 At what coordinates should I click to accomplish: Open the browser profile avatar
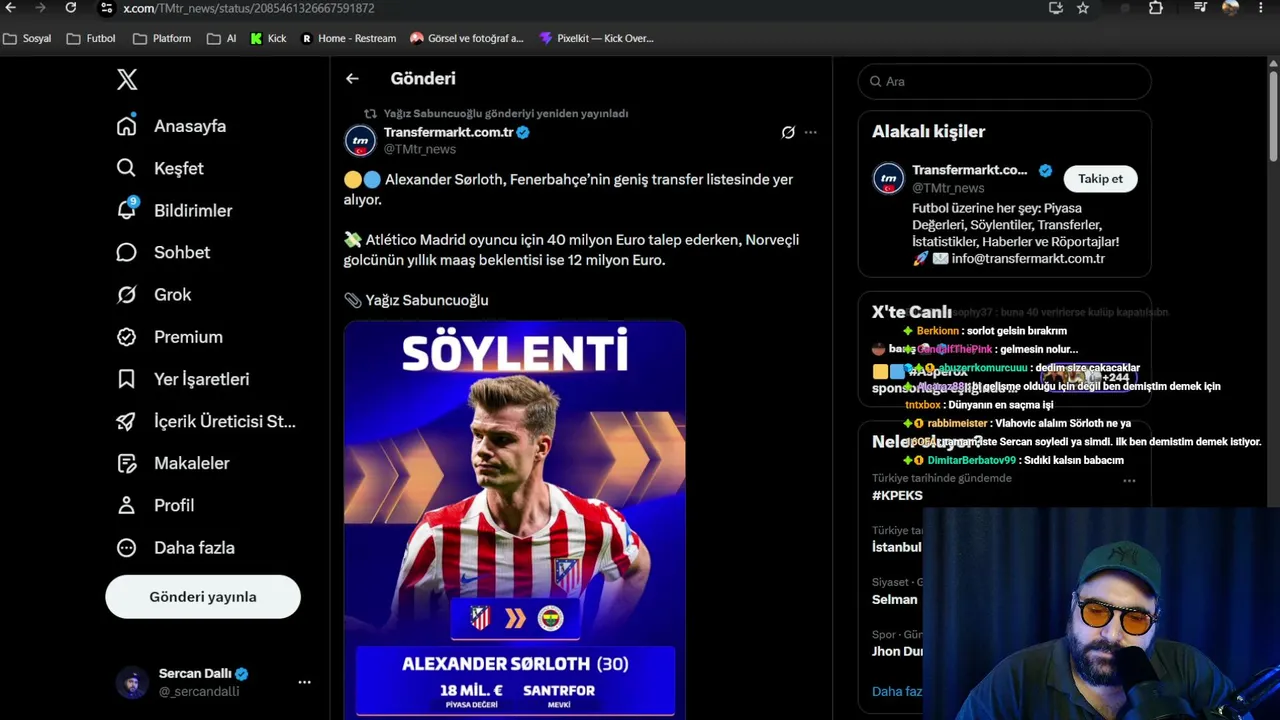1231,8
